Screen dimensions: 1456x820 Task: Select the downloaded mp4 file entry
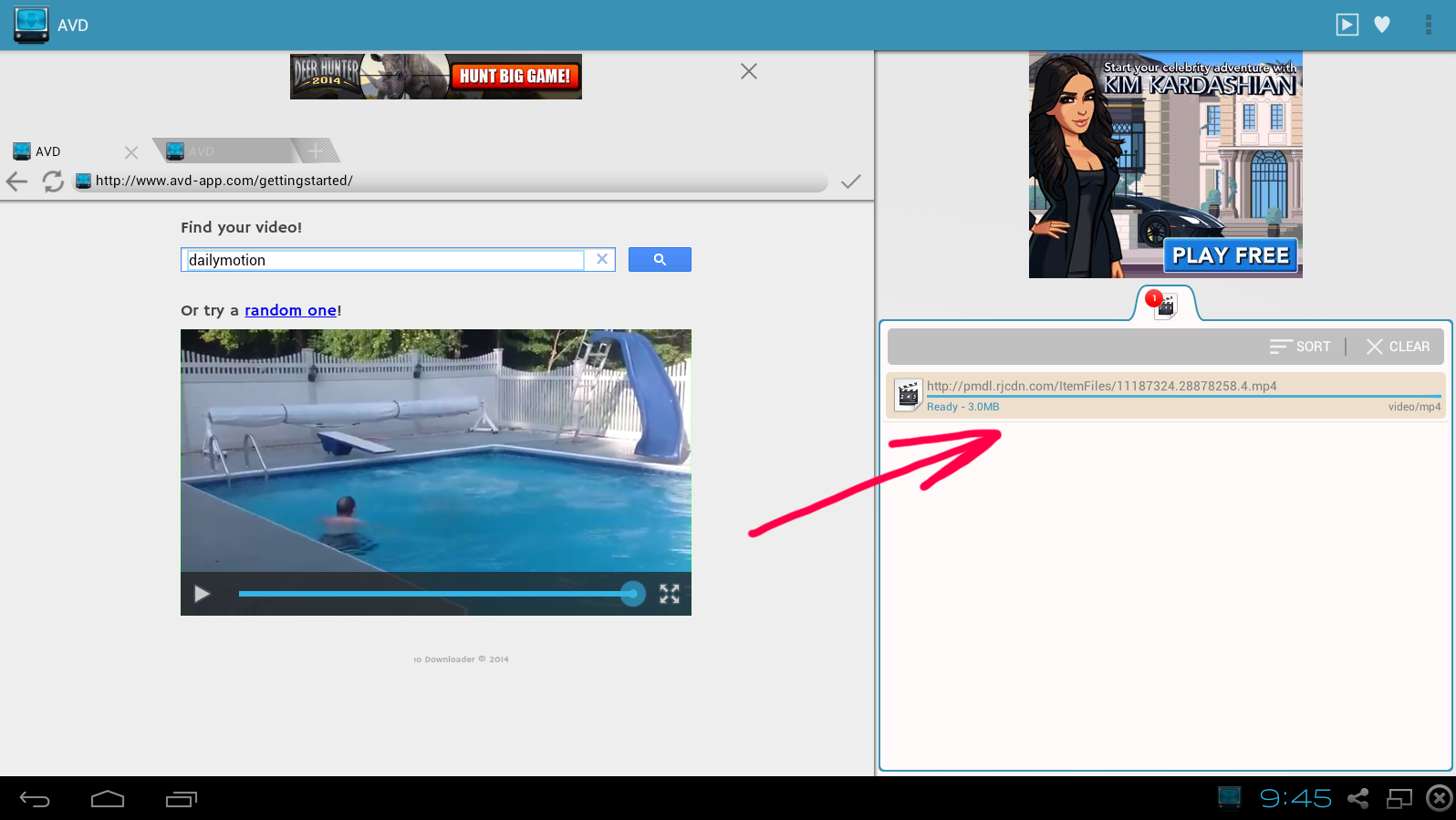1165,396
